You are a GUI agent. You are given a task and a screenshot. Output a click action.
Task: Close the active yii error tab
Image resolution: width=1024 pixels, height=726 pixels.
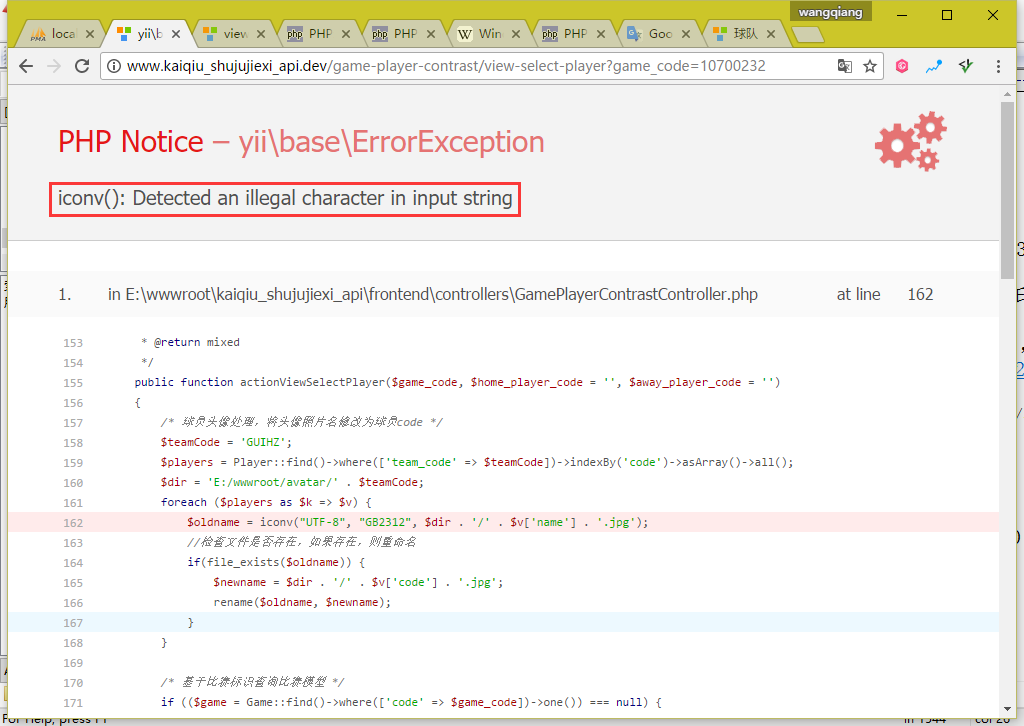(x=176, y=34)
